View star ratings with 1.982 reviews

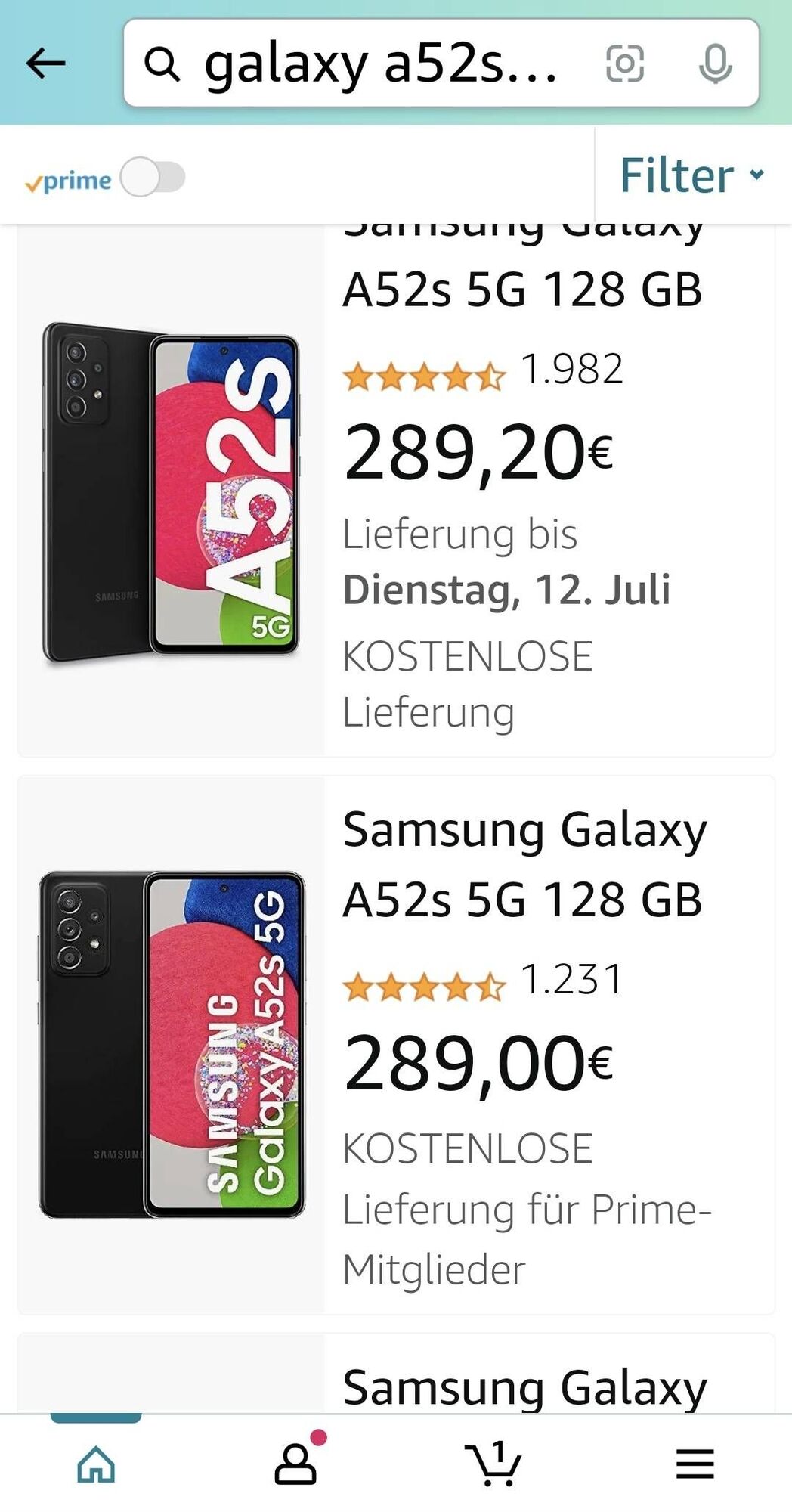424,376
